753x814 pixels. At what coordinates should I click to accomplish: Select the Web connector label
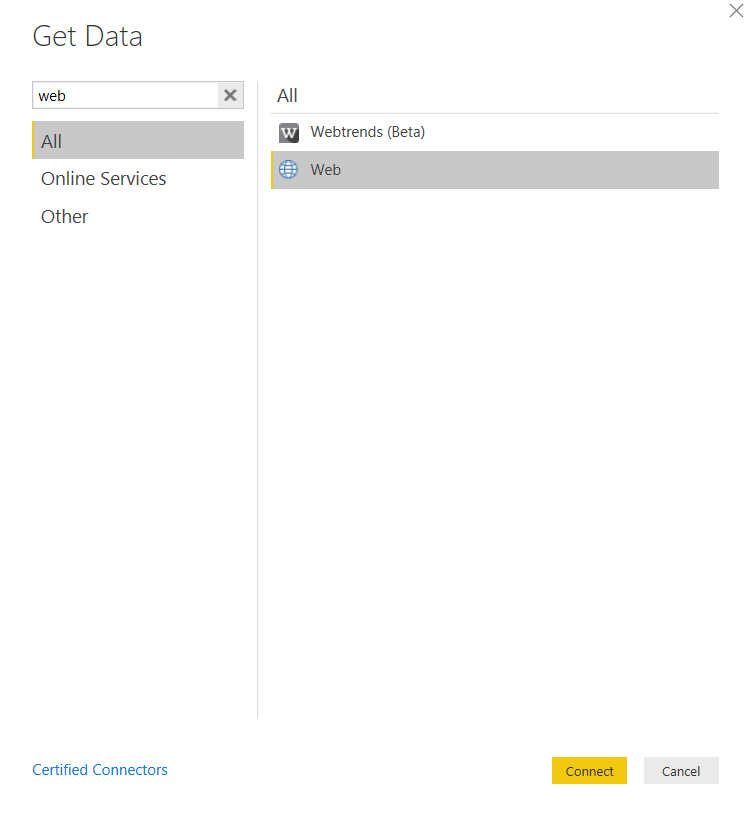[326, 170]
